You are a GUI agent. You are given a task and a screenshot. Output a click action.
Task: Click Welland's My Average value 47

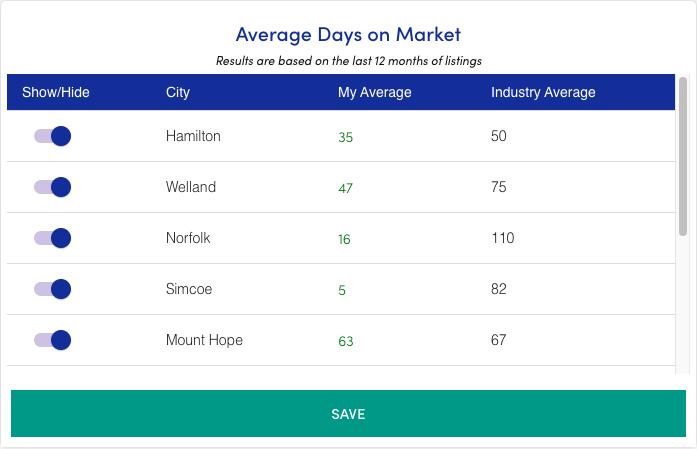click(x=345, y=188)
